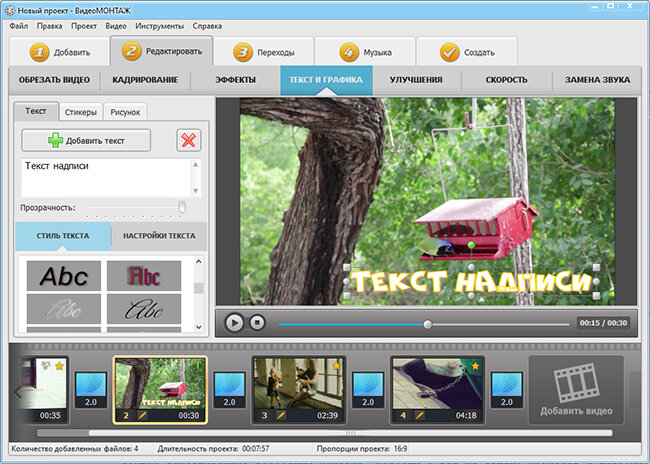Switch to the Стикеры sub-tab
The image size is (650, 464).
[x=80, y=112]
